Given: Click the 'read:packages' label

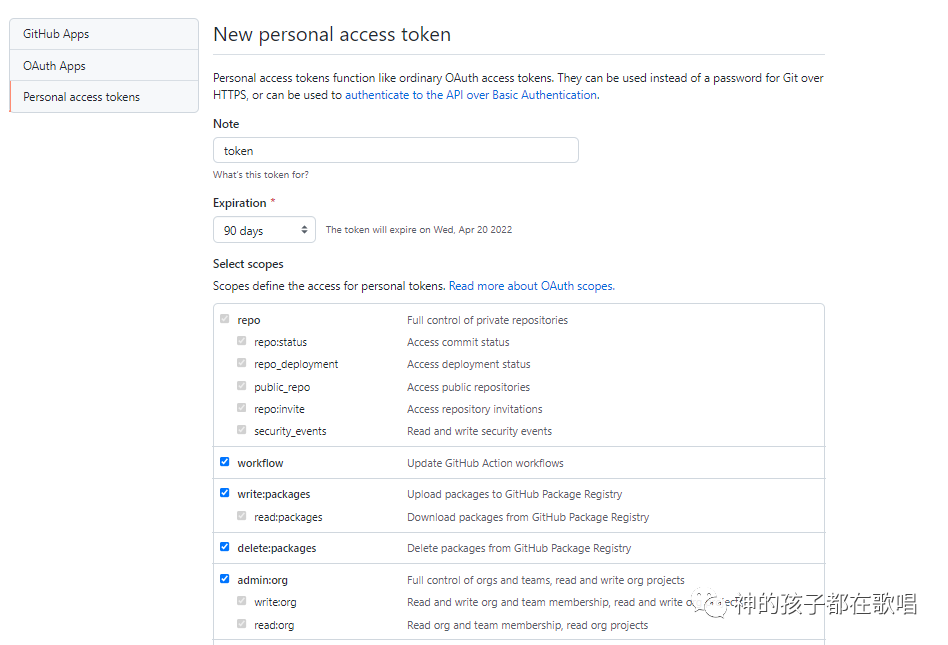Looking at the screenshot, I should pyautogui.click(x=288, y=517).
